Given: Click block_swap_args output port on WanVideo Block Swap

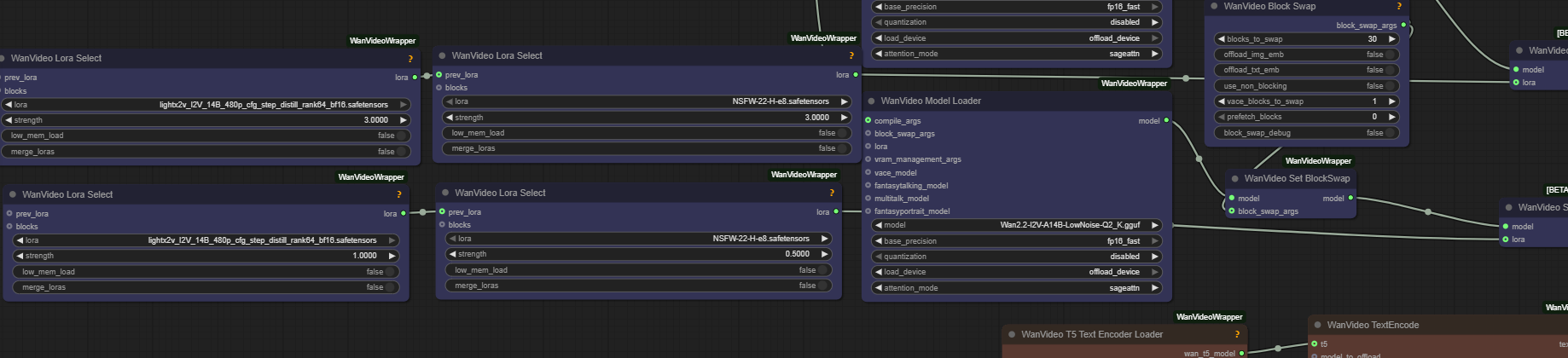Looking at the screenshot, I should [x=1403, y=25].
